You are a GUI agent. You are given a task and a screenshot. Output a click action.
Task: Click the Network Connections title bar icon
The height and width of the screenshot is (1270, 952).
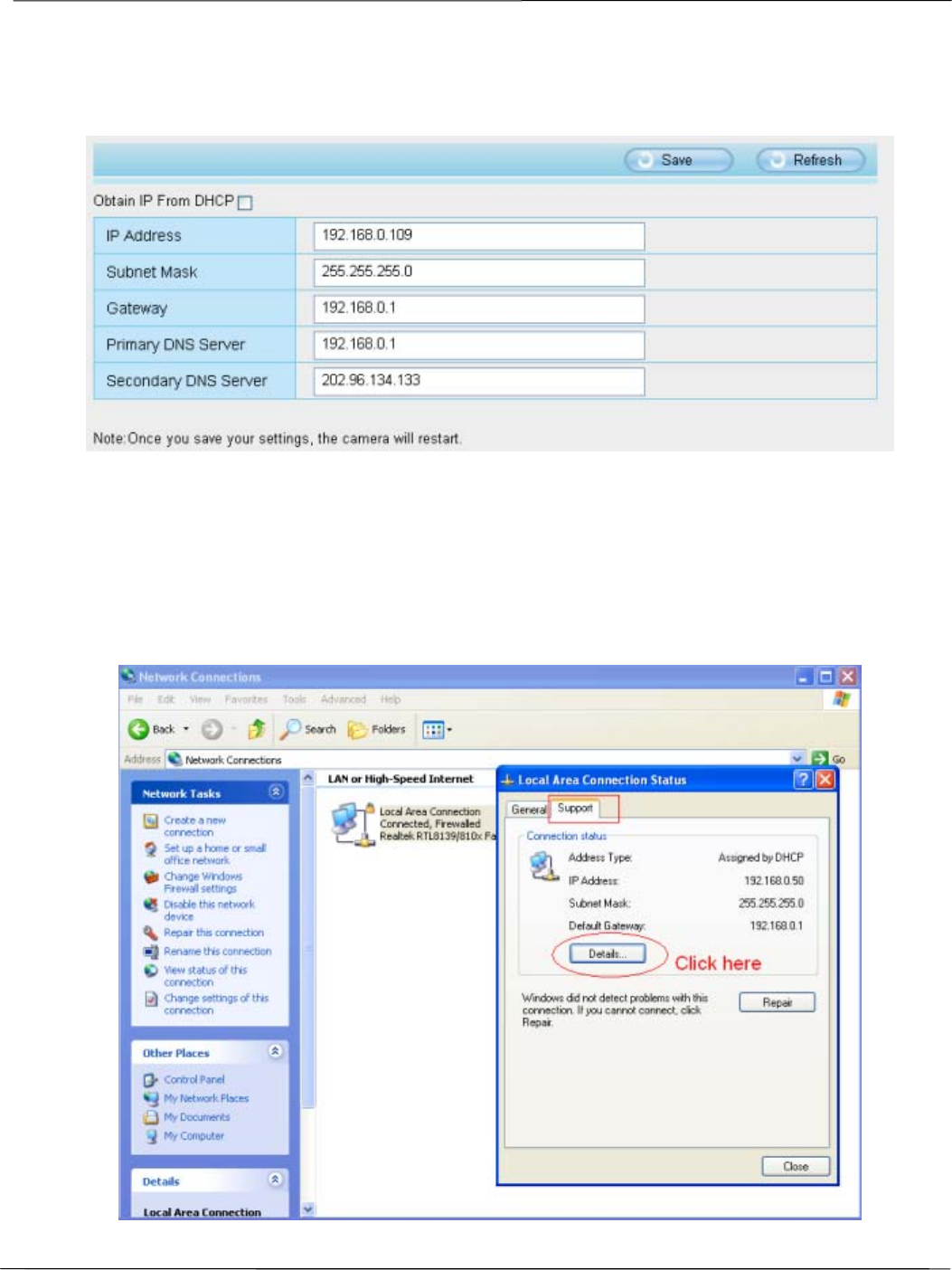click(129, 676)
